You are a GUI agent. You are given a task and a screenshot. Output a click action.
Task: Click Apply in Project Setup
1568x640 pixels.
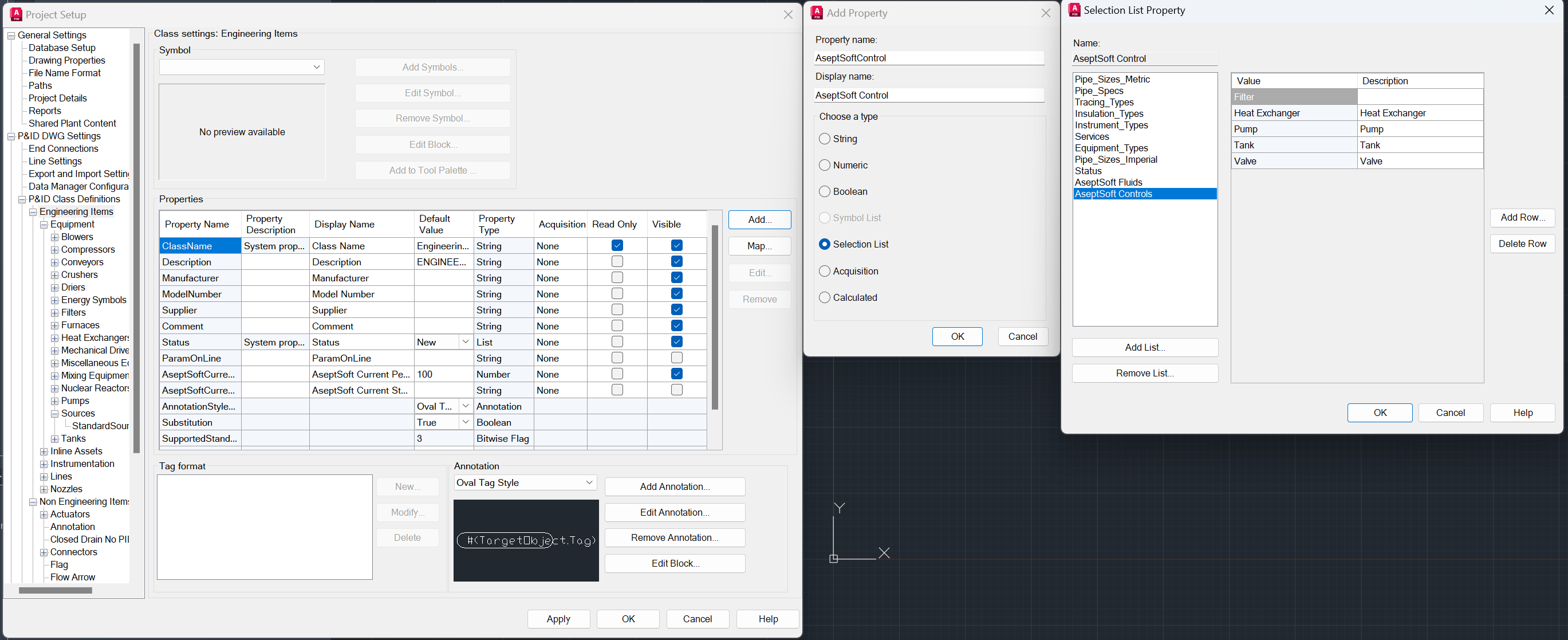(558, 619)
